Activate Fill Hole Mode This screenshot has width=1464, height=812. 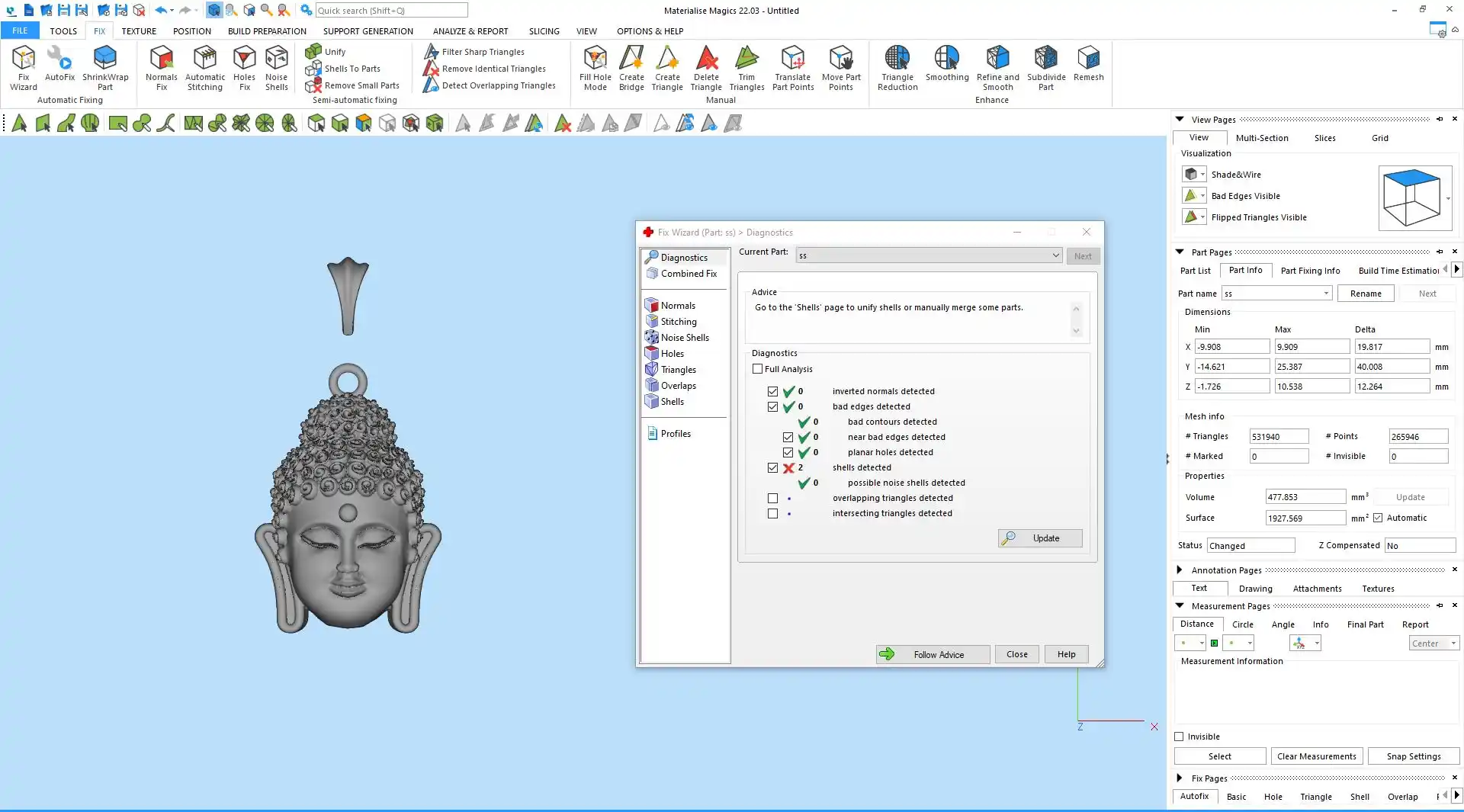pos(595,67)
